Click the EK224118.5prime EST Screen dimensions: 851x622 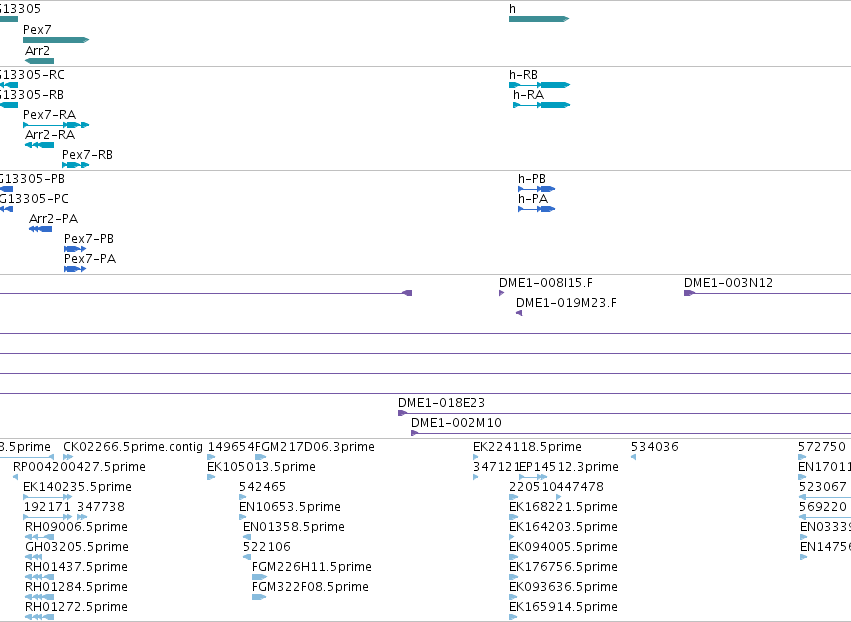click(476, 457)
